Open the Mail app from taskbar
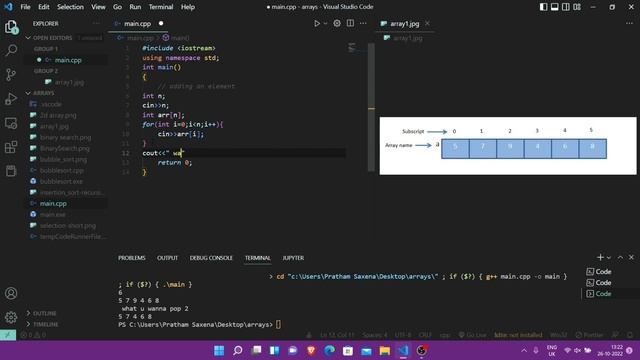Image resolution: width=640 pixels, height=360 pixels. pyautogui.click(x=366, y=351)
